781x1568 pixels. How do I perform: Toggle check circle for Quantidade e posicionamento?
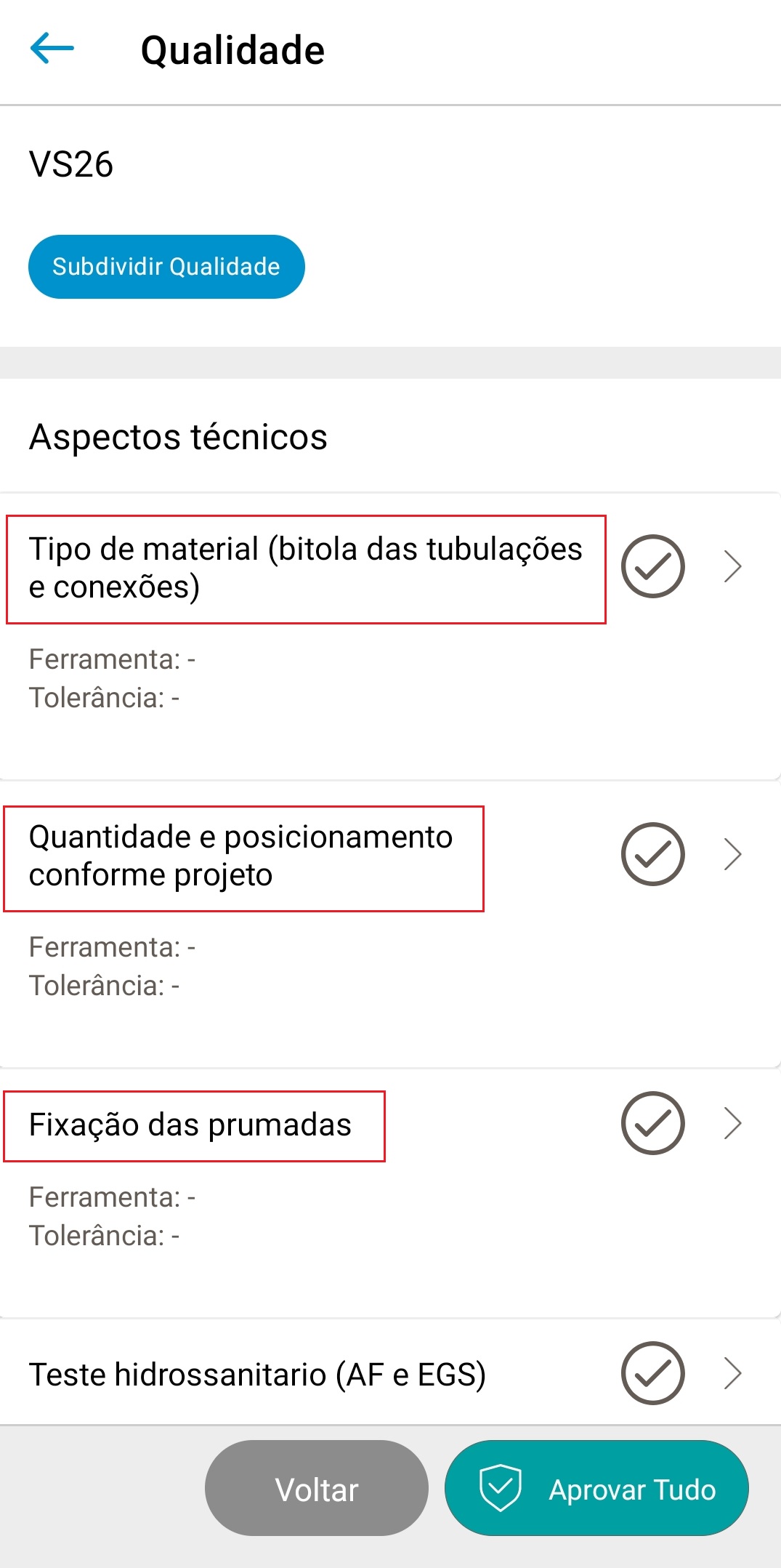pyautogui.click(x=652, y=854)
